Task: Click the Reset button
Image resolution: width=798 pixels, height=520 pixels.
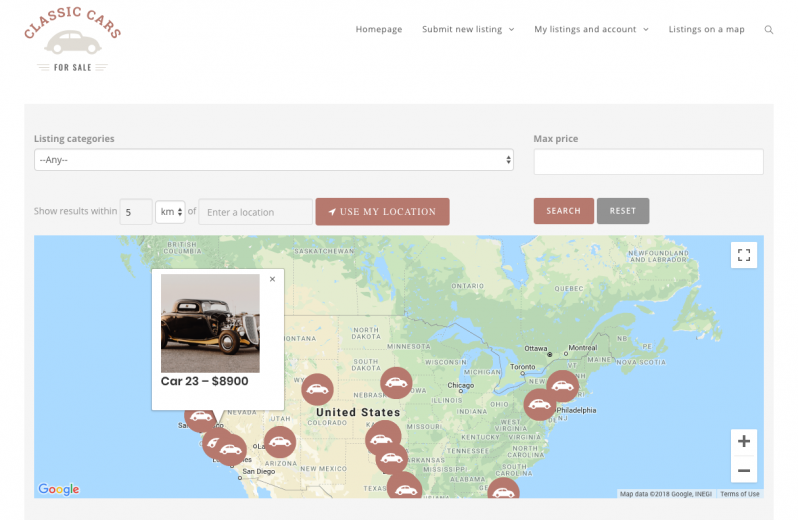Action: [x=623, y=211]
